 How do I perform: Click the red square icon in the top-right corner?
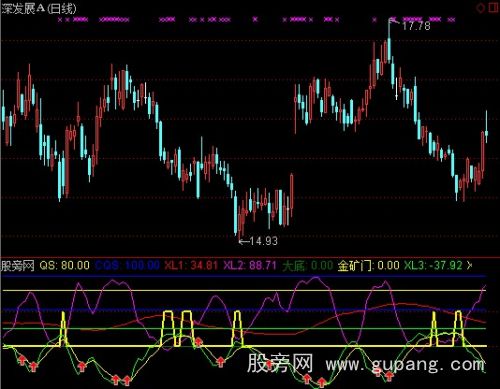coord(494,7)
